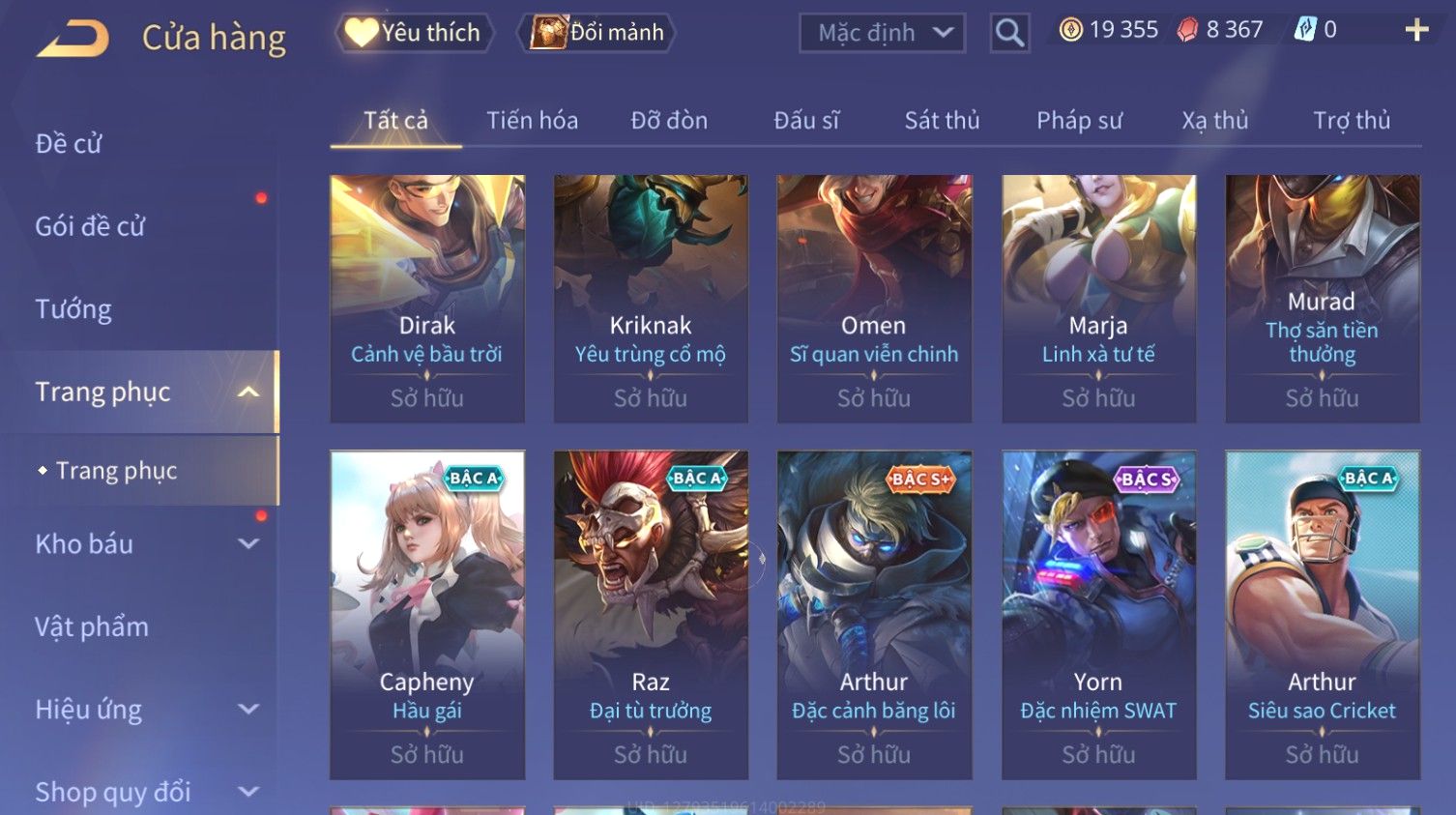This screenshot has height=815, width=1456.
Task: Click the golden back arrow icon
Action: pos(73,38)
